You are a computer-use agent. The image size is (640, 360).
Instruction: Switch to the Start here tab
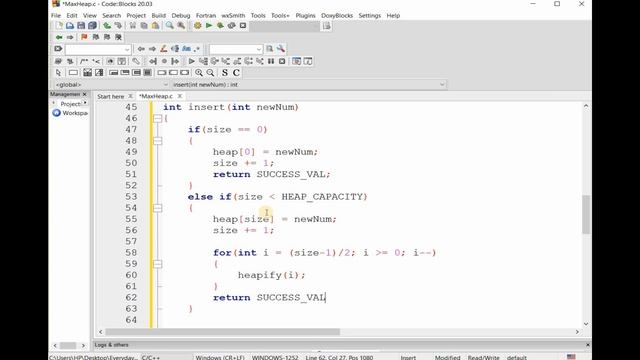tap(110, 96)
